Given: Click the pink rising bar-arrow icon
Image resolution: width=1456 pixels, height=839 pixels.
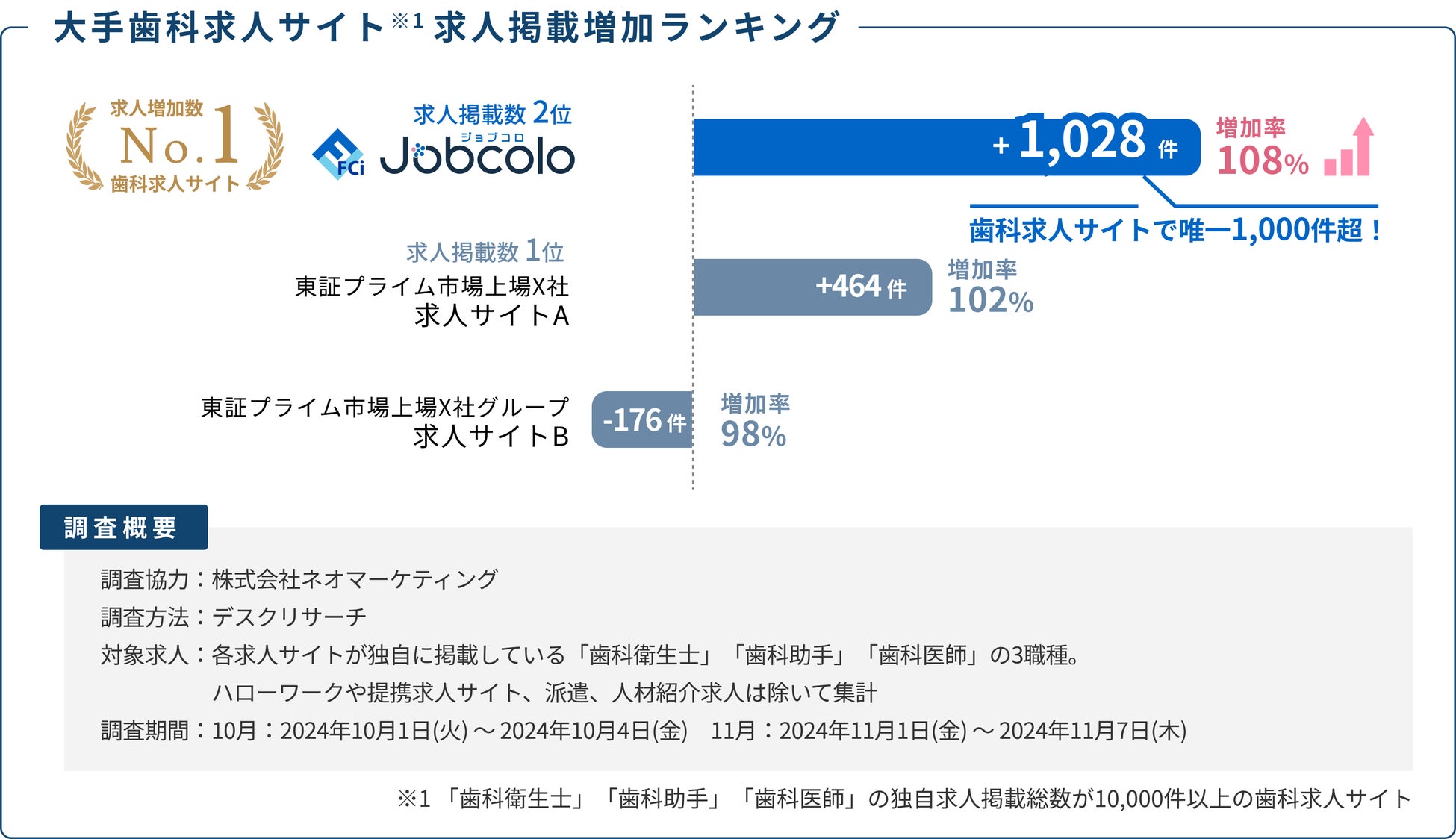Looking at the screenshot, I should tap(1348, 148).
